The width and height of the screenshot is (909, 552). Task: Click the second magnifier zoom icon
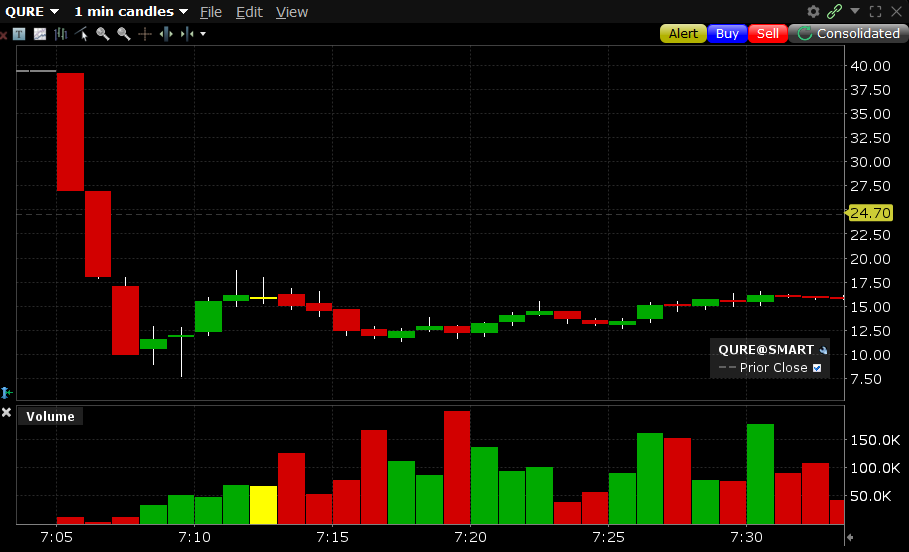pyautogui.click(x=123, y=34)
